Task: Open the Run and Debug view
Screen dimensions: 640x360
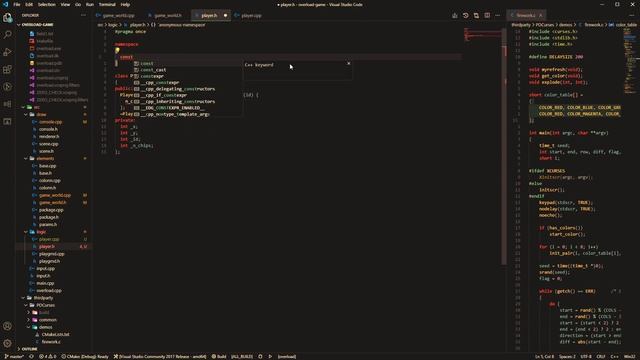Action: pos(7,52)
